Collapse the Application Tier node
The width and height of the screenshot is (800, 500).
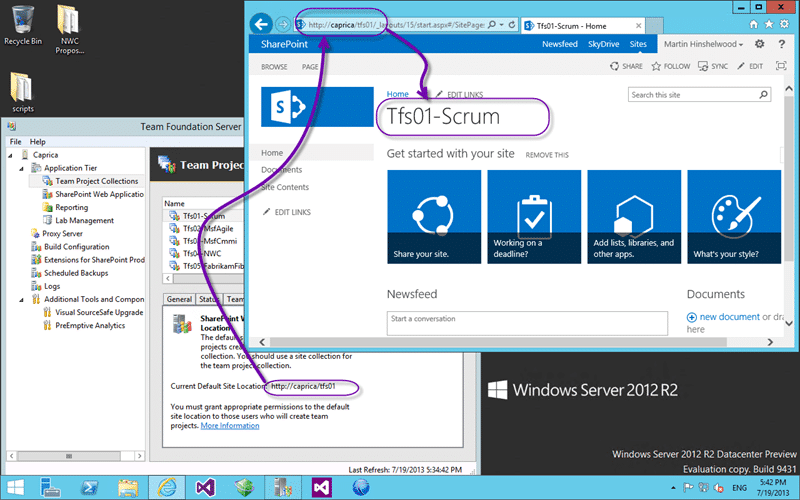point(21,168)
